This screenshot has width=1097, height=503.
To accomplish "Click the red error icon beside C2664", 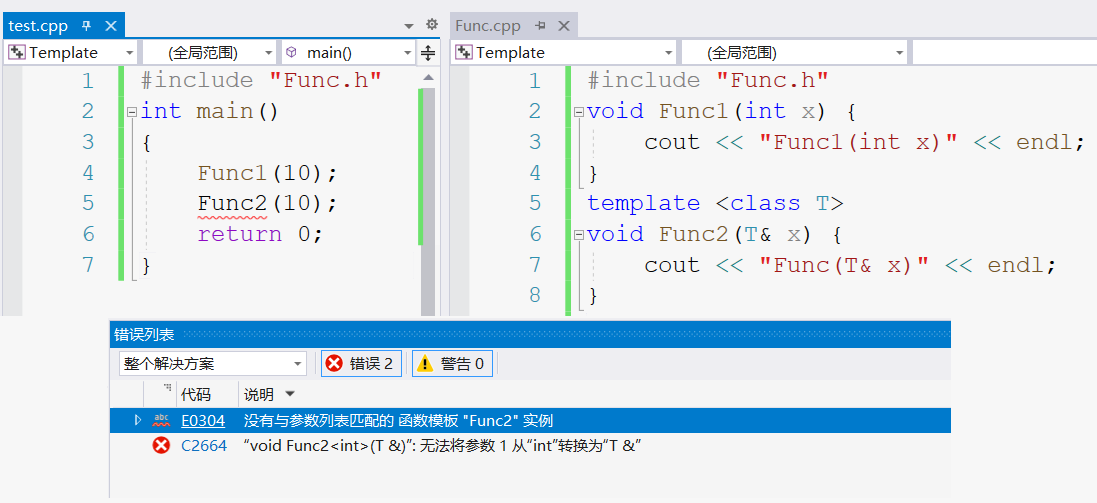I will click(x=160, y=446).
